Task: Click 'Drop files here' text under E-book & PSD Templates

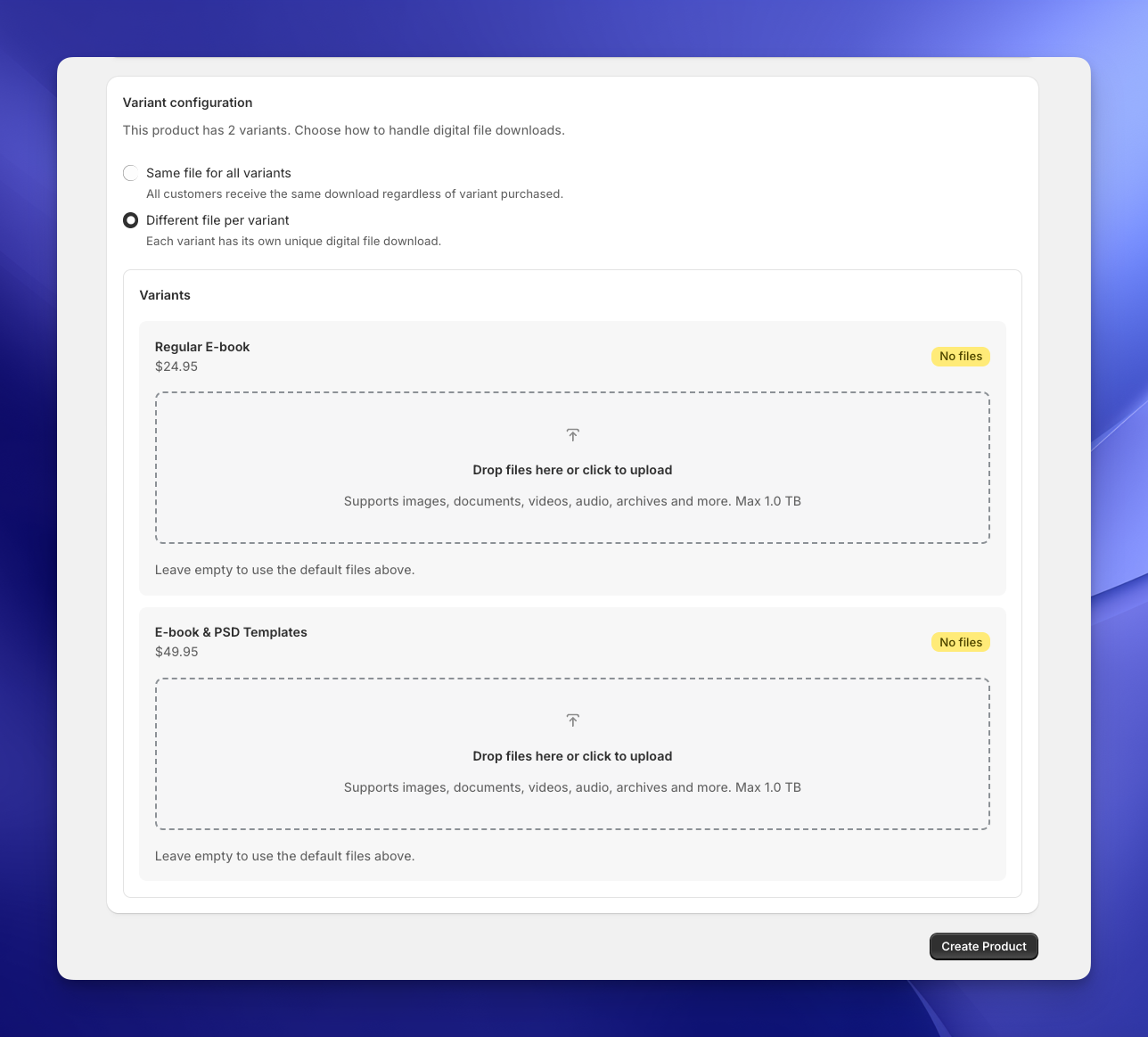Action: [x=572, y=756]
